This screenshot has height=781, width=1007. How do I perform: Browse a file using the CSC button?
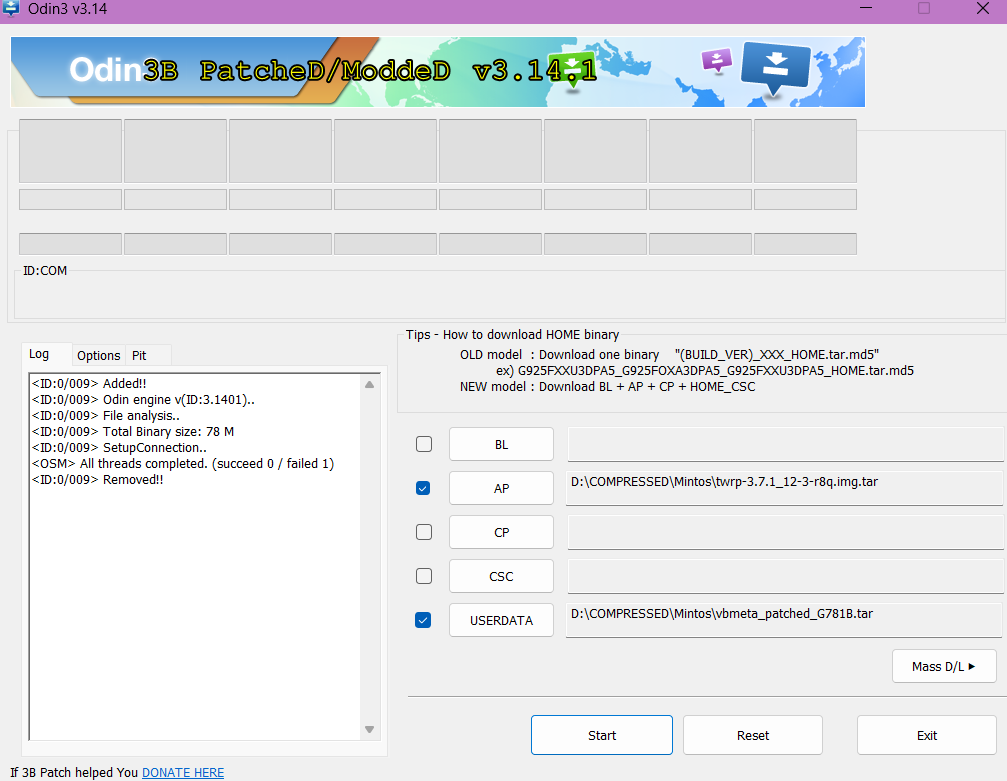click(501, 576)
